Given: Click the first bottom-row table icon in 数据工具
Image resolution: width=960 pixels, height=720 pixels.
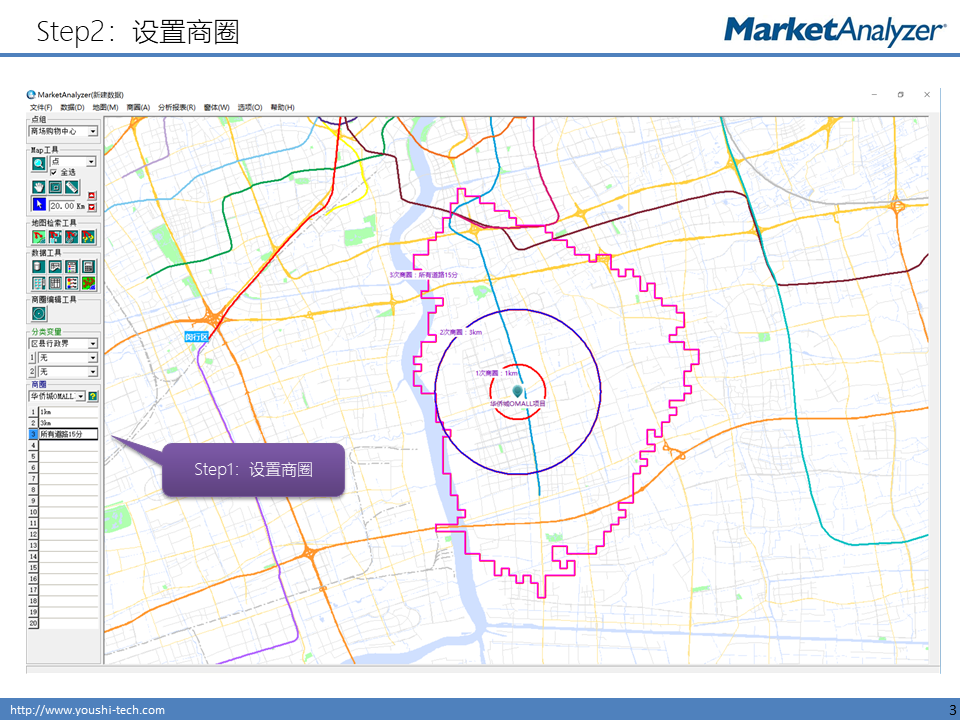Looking at the screenshot, I should (39, 283).
